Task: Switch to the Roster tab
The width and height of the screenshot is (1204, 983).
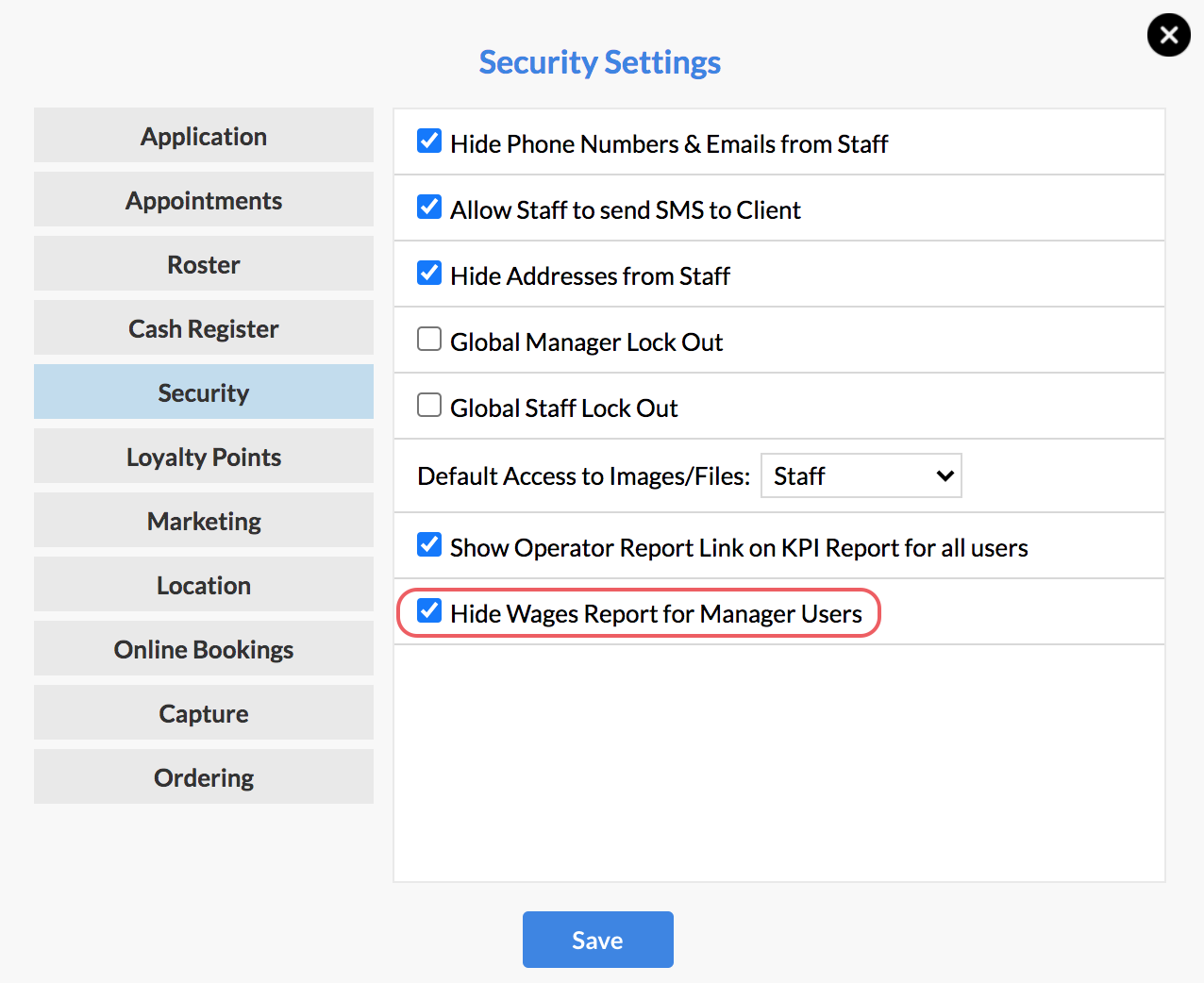Action: 204,264
